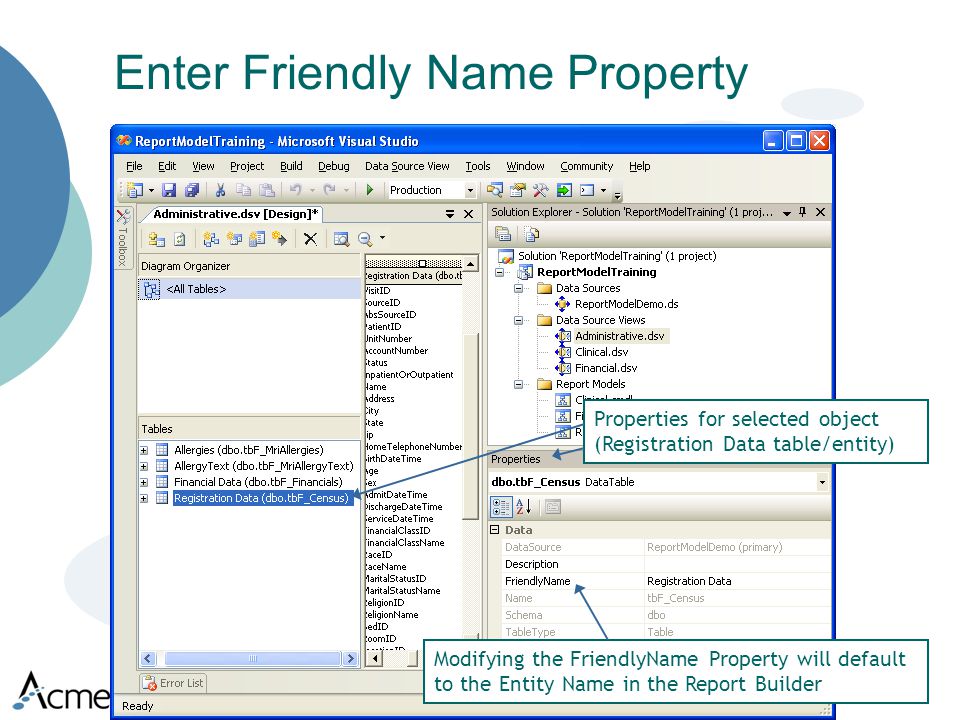The image size is (960, 720).
Task: Expand the Financial Data table node
Action: [144, 482]
